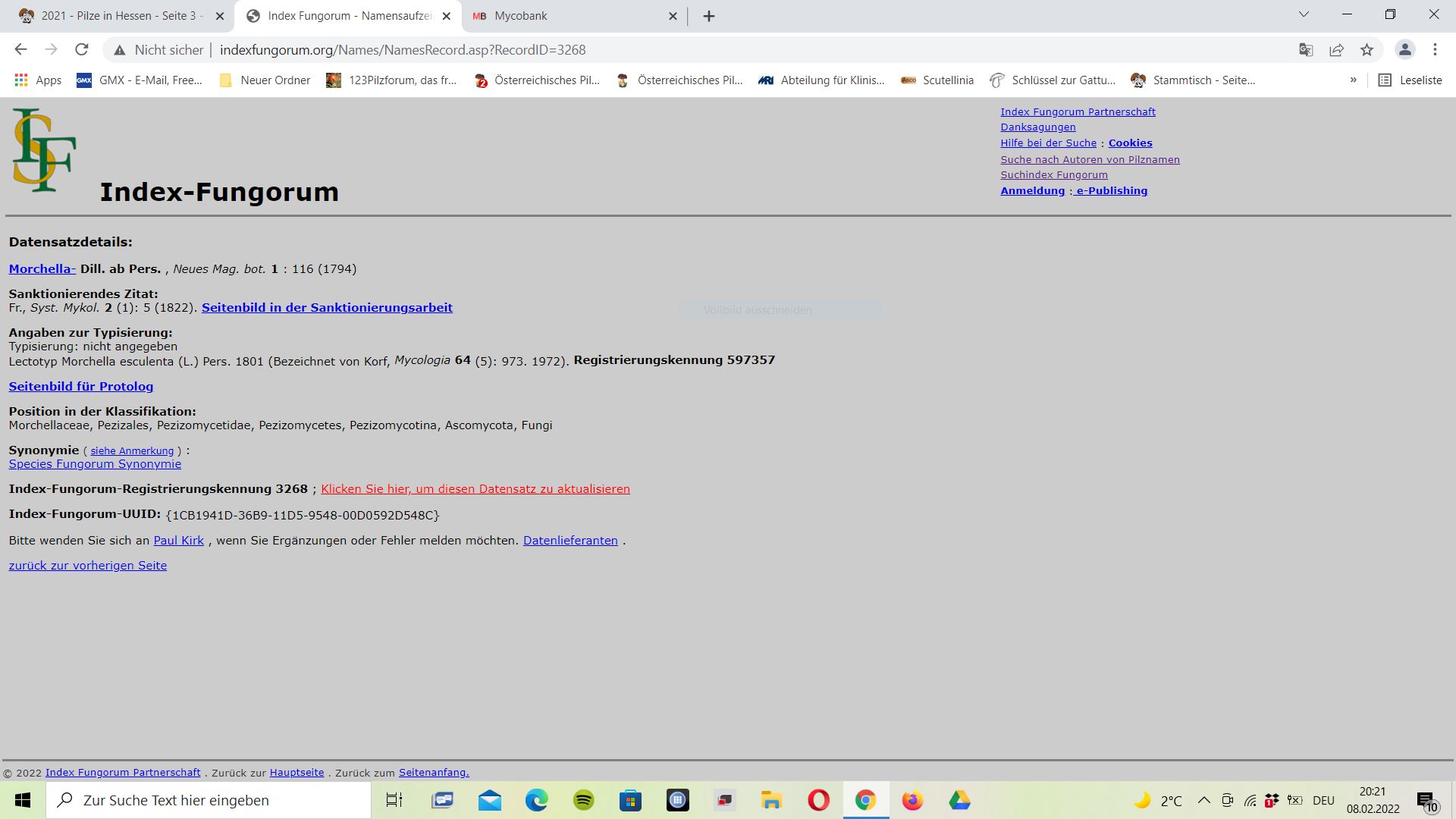Viewport: 1456px width, 819px height.
Task: Bookmark this page with the star icon
Action: pos(1367,50)
